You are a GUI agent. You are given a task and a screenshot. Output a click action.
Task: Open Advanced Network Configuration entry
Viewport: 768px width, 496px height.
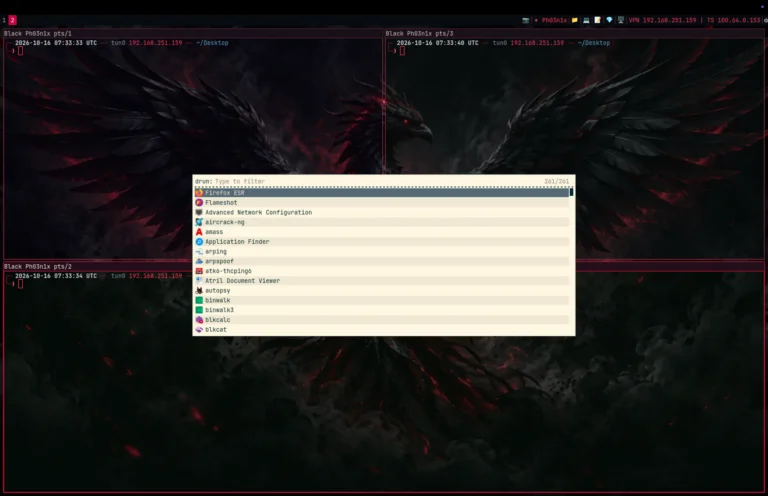pyautogui.click(x=382, y=213)
